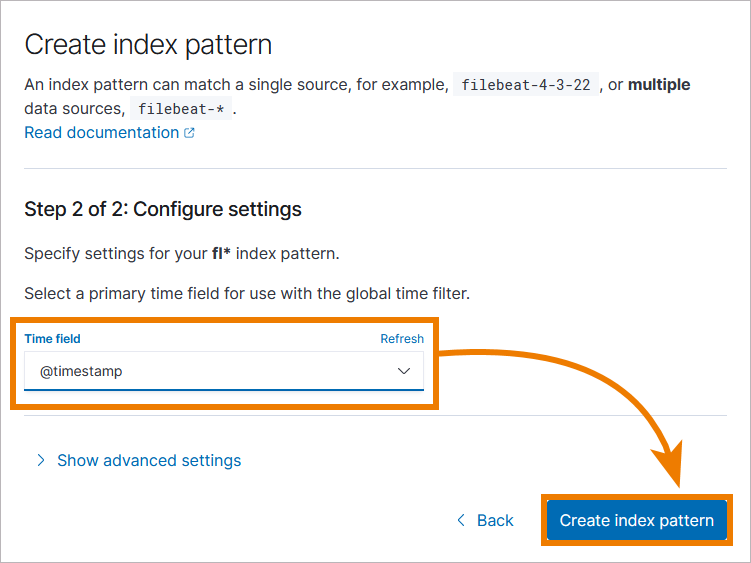The image size is (751, 563).
Task: Click the chevron icon beside Show advanced settings
Action: pos(41,460)
